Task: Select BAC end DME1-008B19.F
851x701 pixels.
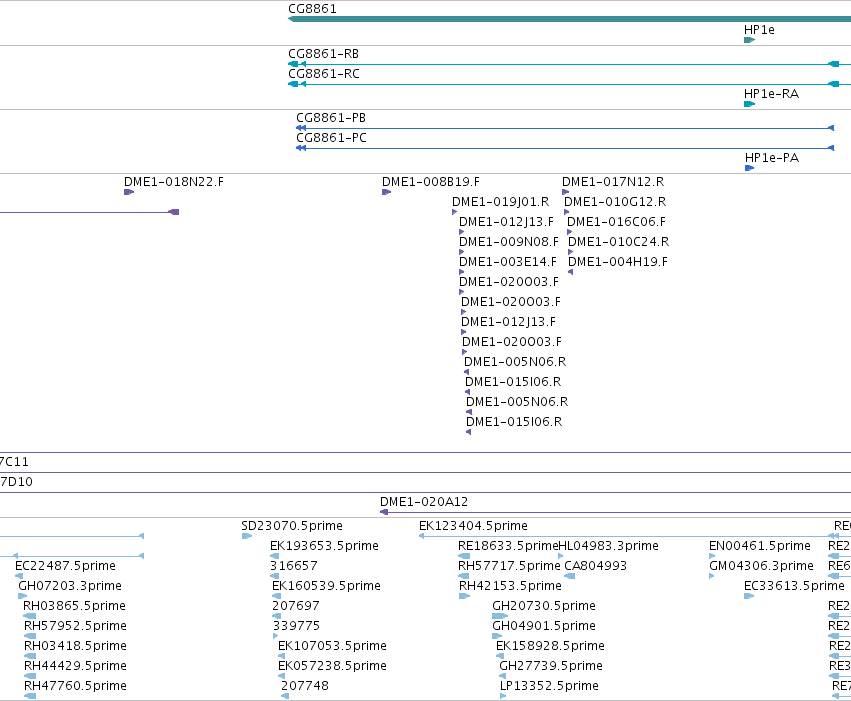Action: pos(386,192)
